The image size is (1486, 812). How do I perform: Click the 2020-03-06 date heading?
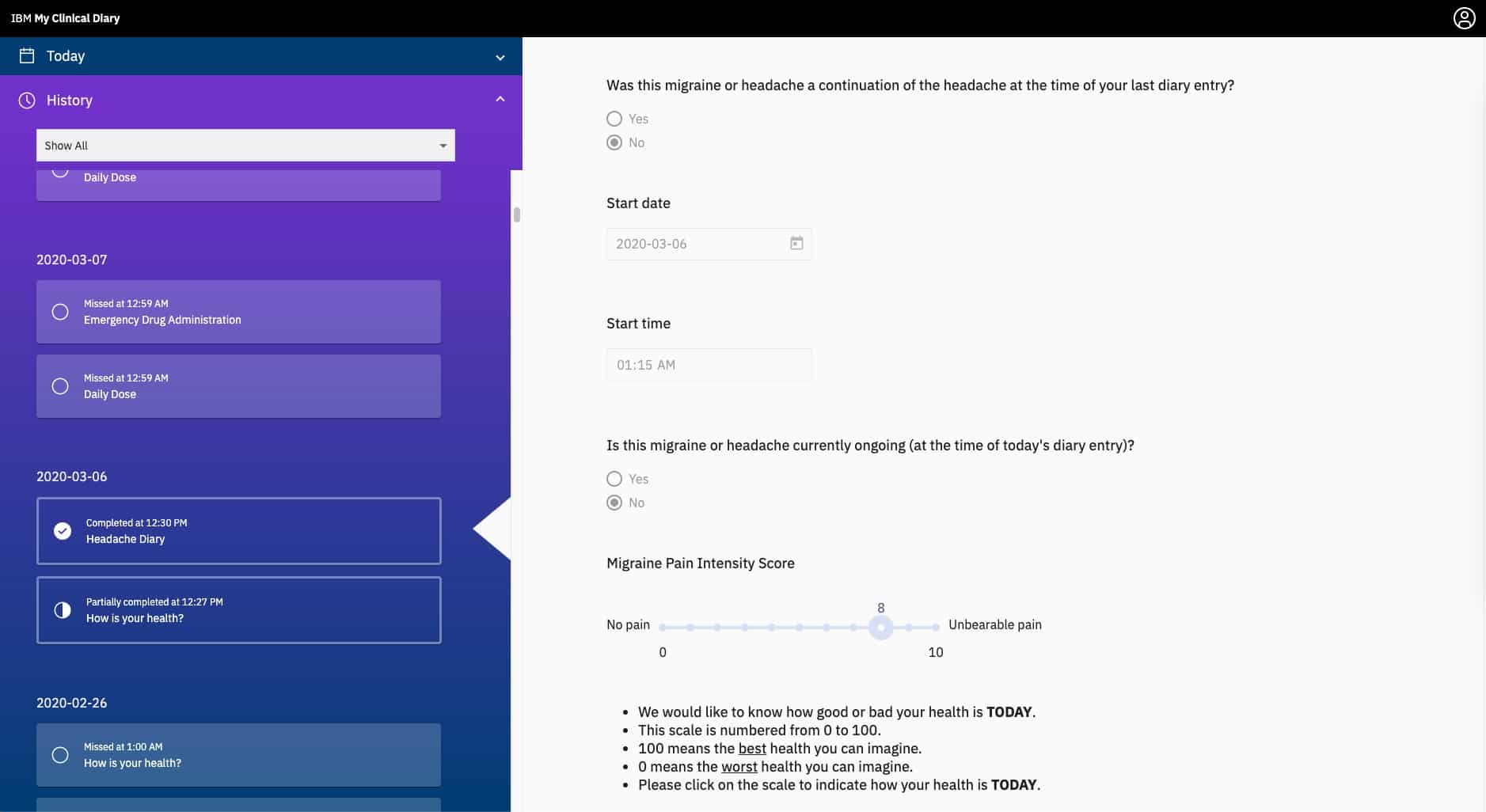pos(72,476)
